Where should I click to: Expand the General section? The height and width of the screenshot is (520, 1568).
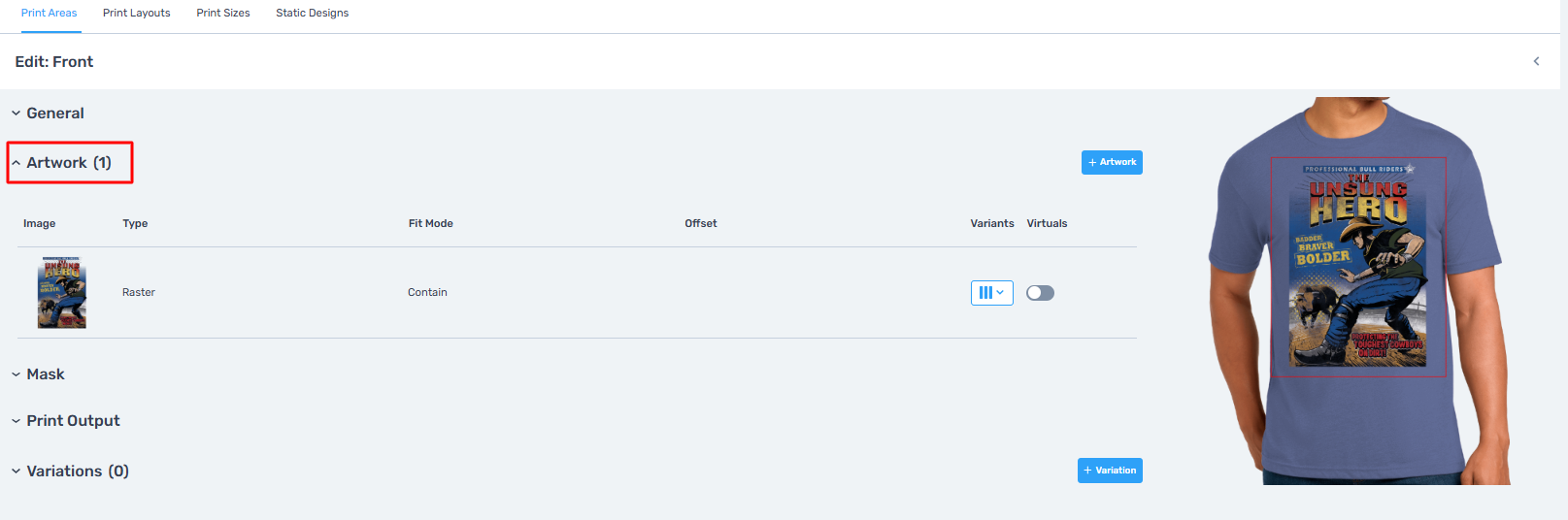tap(48, 114)
